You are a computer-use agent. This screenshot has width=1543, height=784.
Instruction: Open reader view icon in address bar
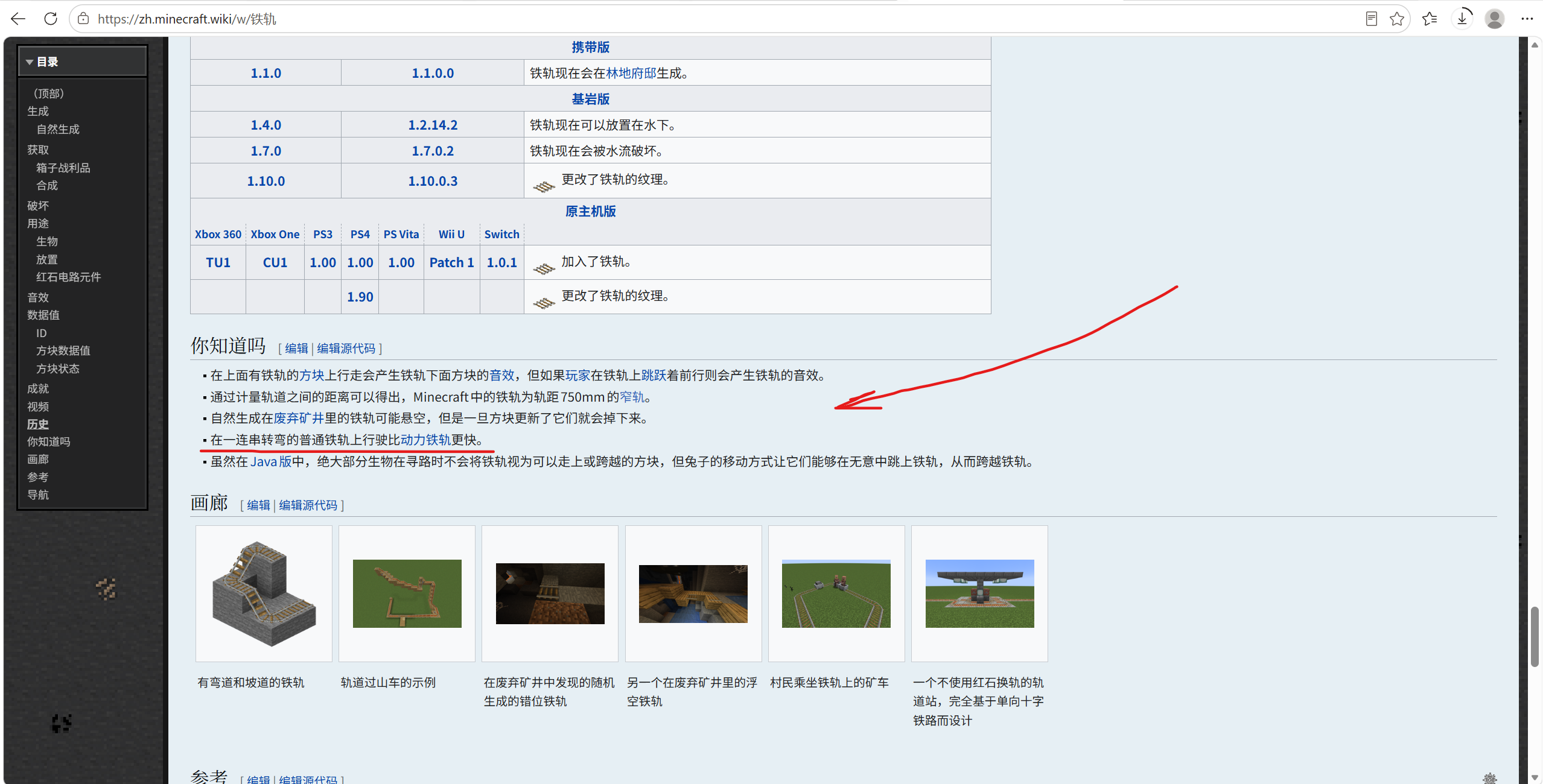(1371, 19)
